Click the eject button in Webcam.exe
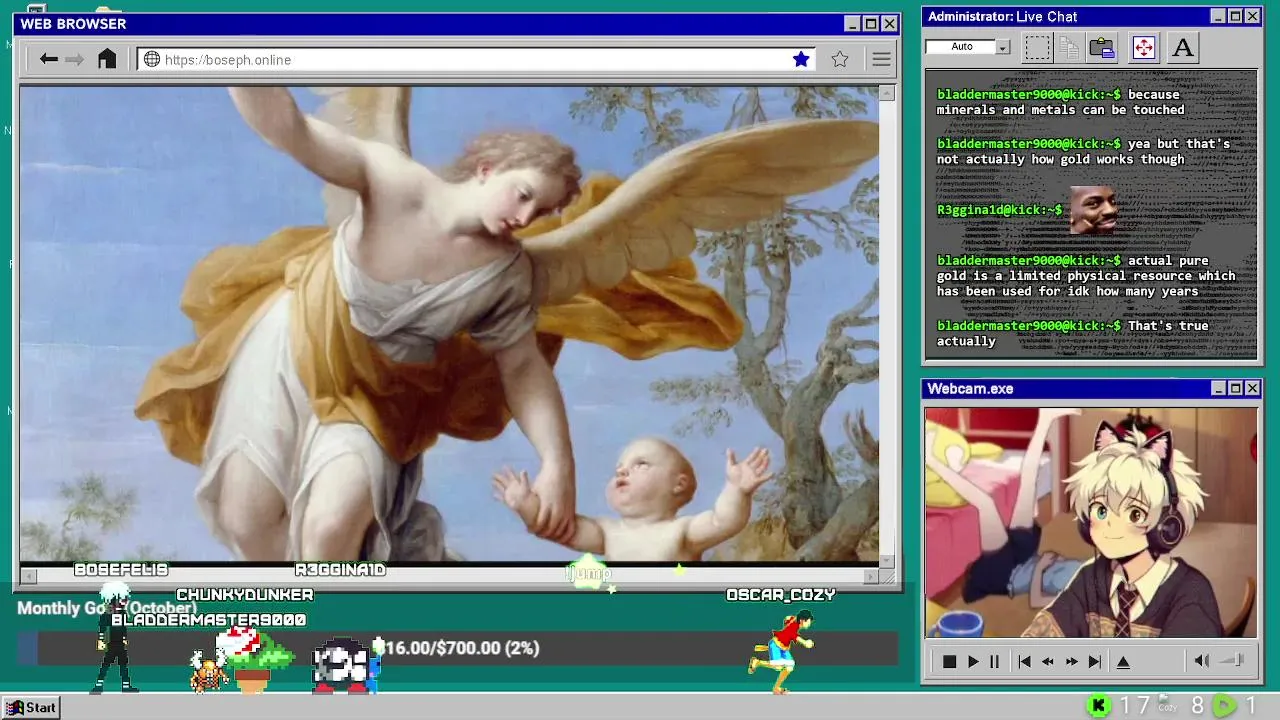The width and height of the screenshot is (1280, 720). coord(1123,662)
